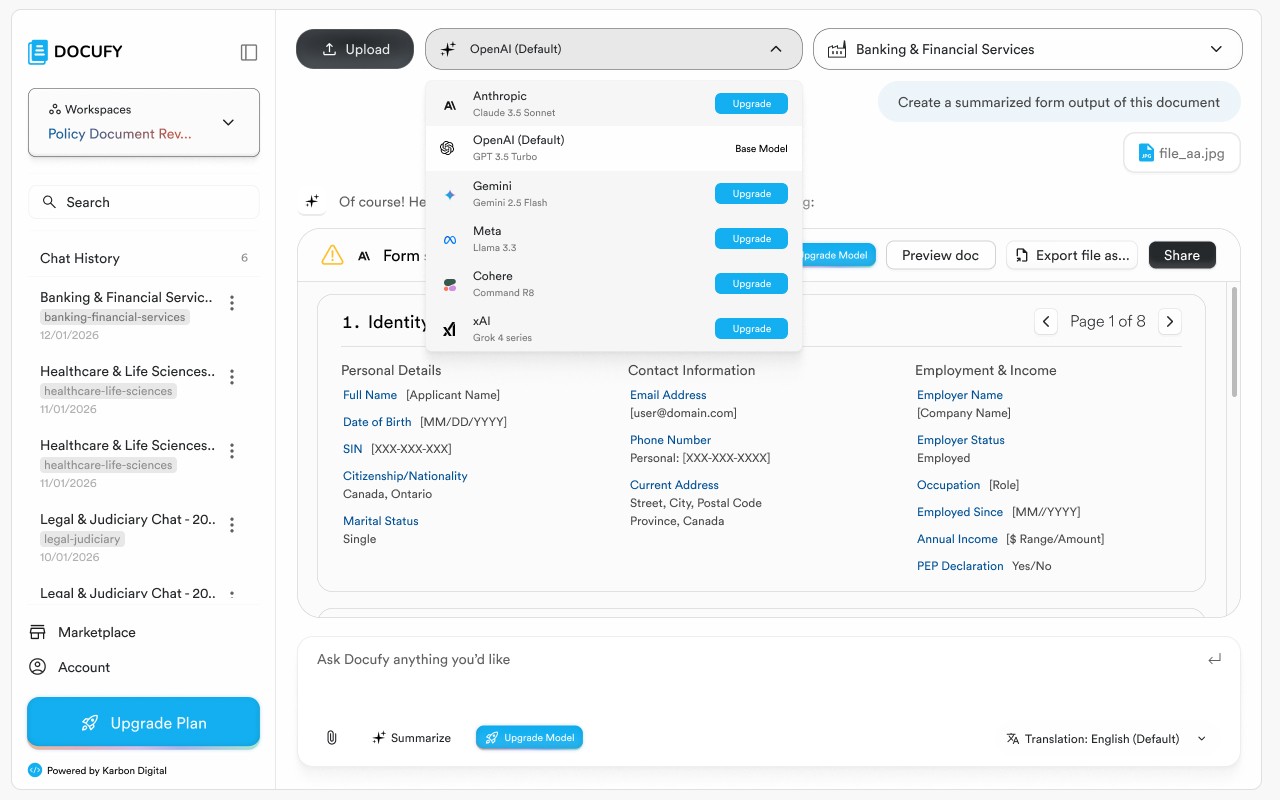Open options for second Healthcare & Life Sciences chat

(x=232, y=451)
